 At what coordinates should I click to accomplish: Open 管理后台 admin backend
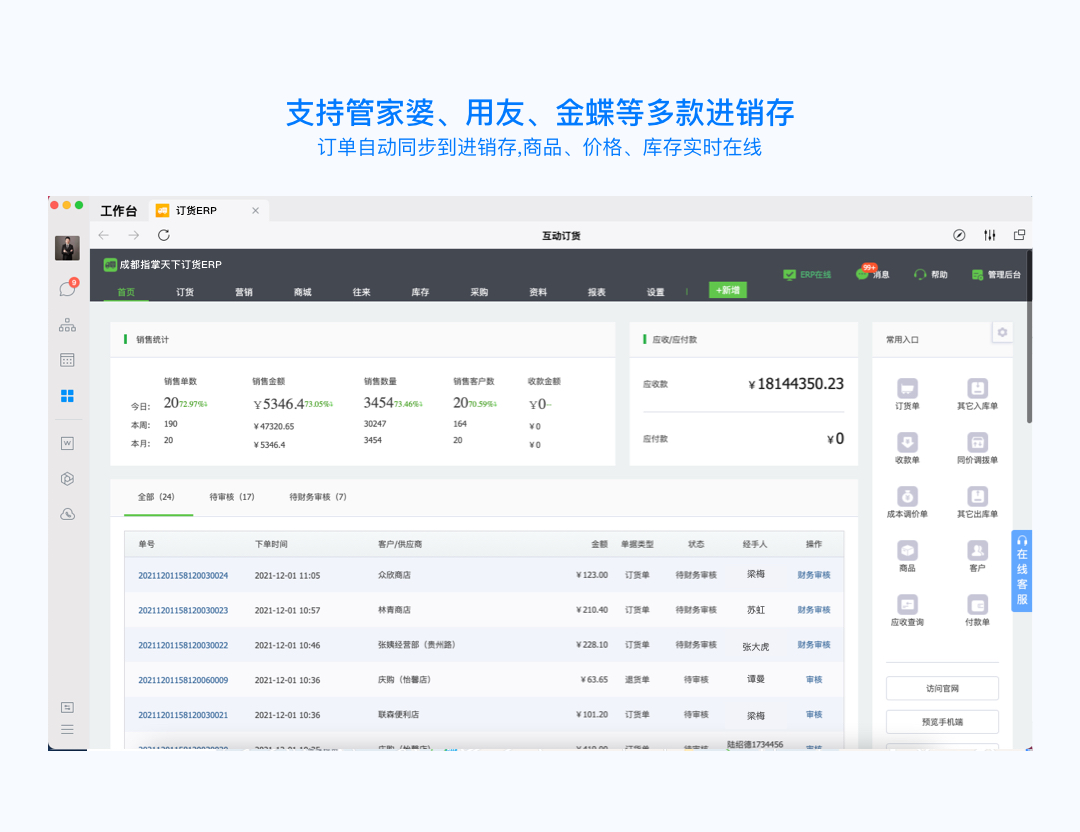coord(996,275)
